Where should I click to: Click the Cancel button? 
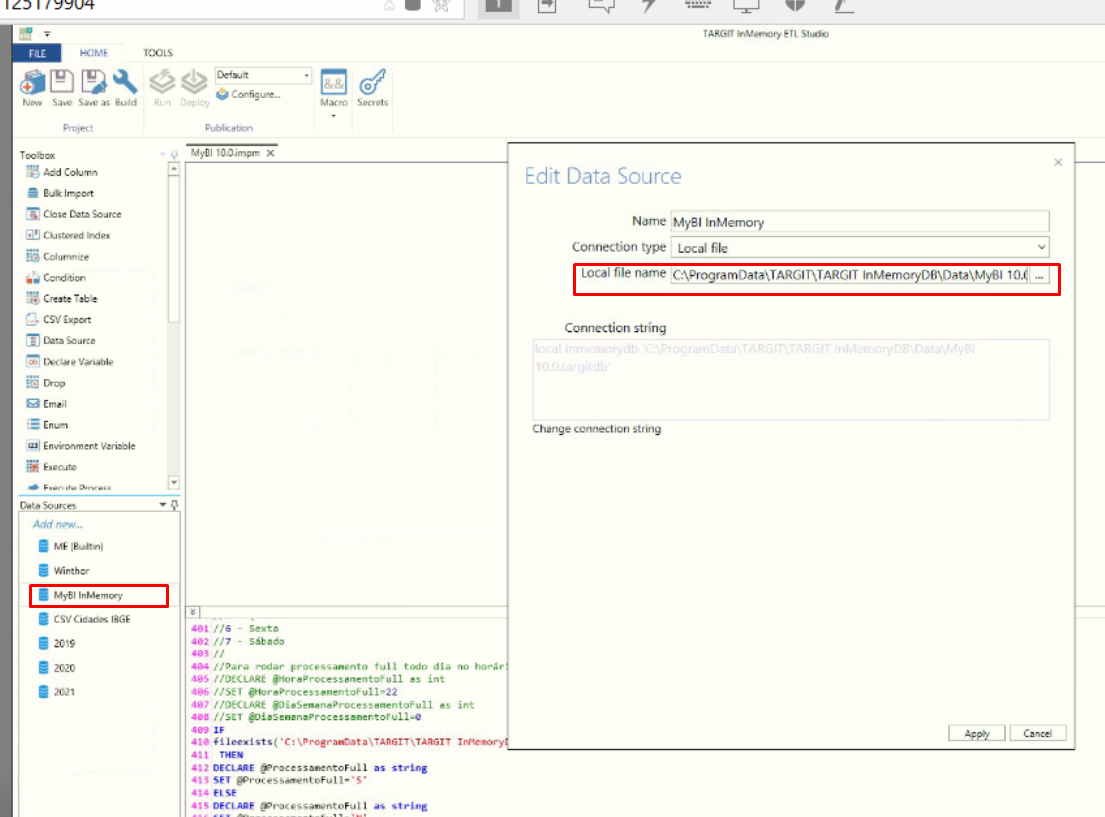[1037, 734]
